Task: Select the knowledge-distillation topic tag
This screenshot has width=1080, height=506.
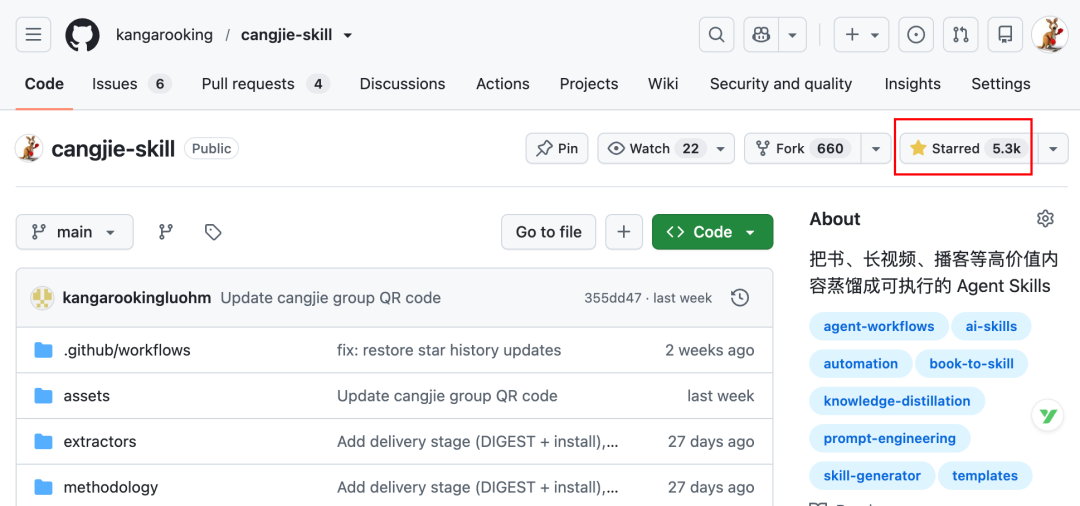Action: pyautogui.click(x=897, y=401)
